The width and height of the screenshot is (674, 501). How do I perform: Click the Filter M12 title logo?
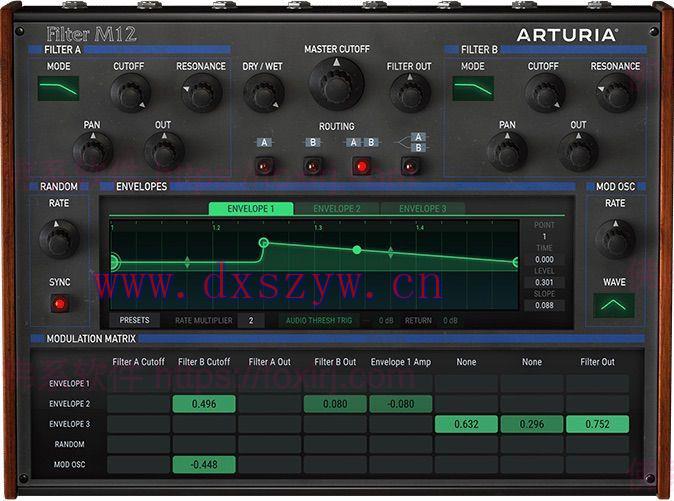(91, 34)
